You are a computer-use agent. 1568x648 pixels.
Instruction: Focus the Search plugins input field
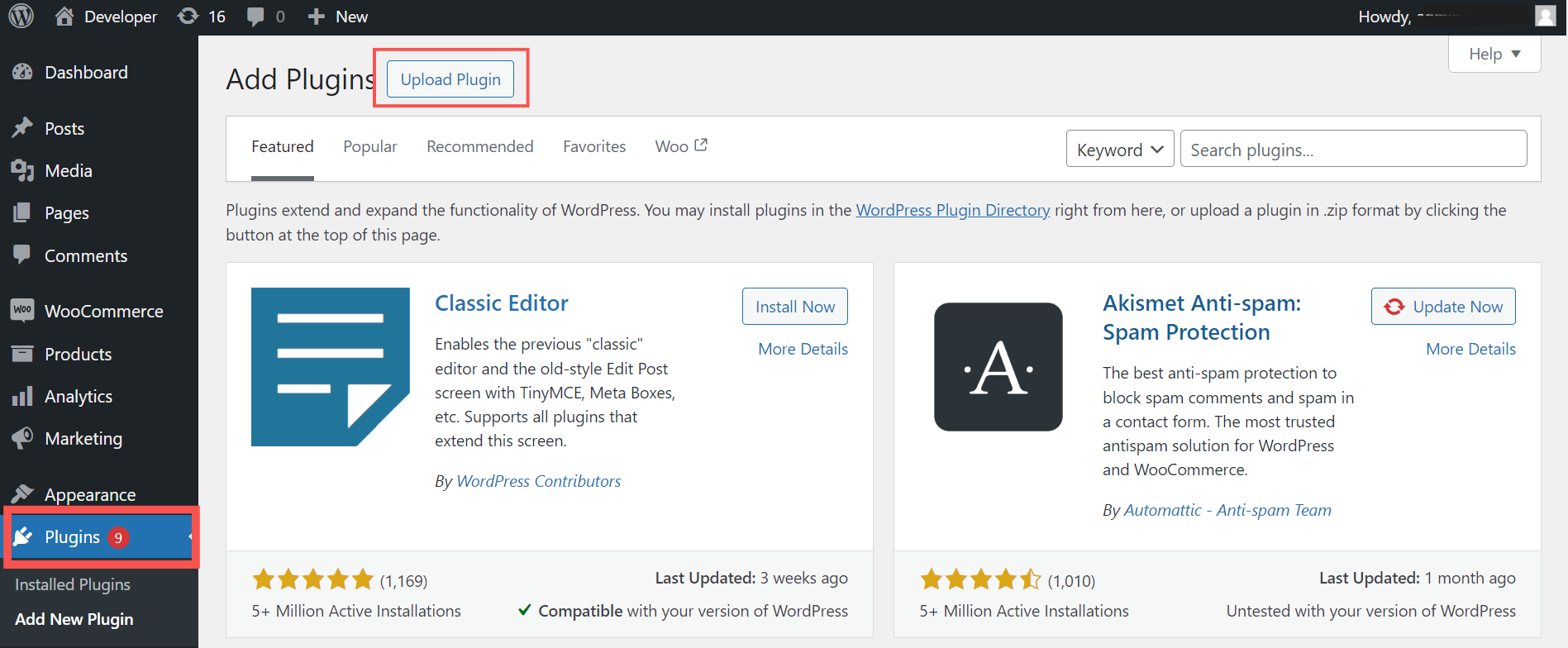(1354, 149)
